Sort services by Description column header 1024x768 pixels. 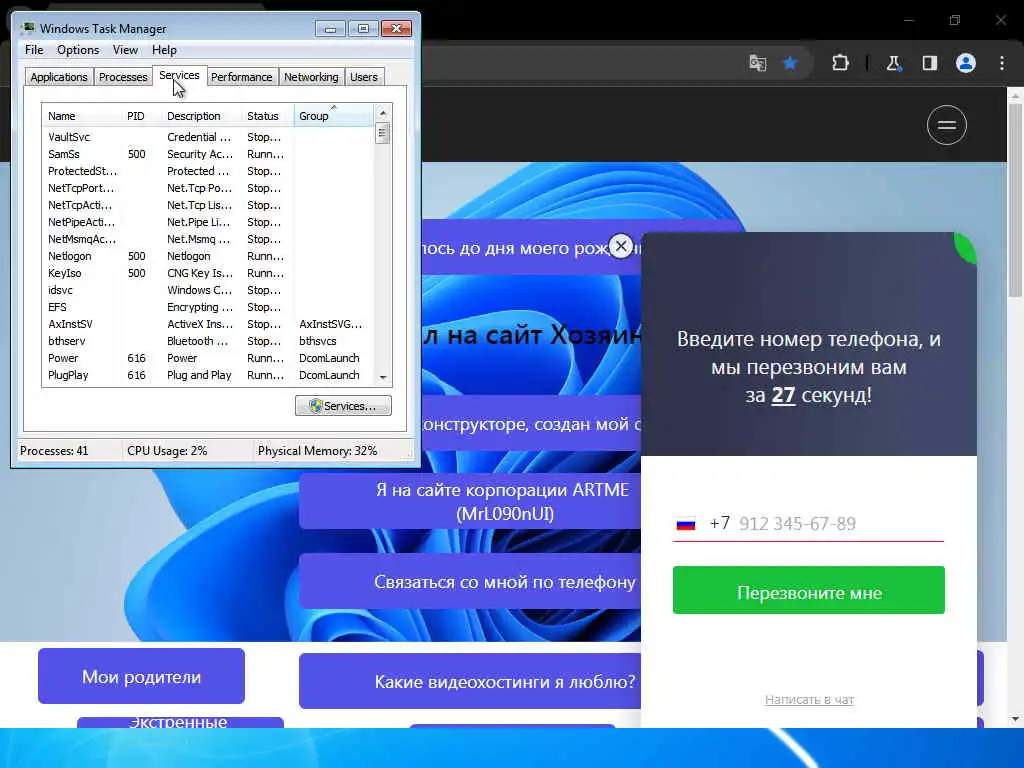point(202,116)
